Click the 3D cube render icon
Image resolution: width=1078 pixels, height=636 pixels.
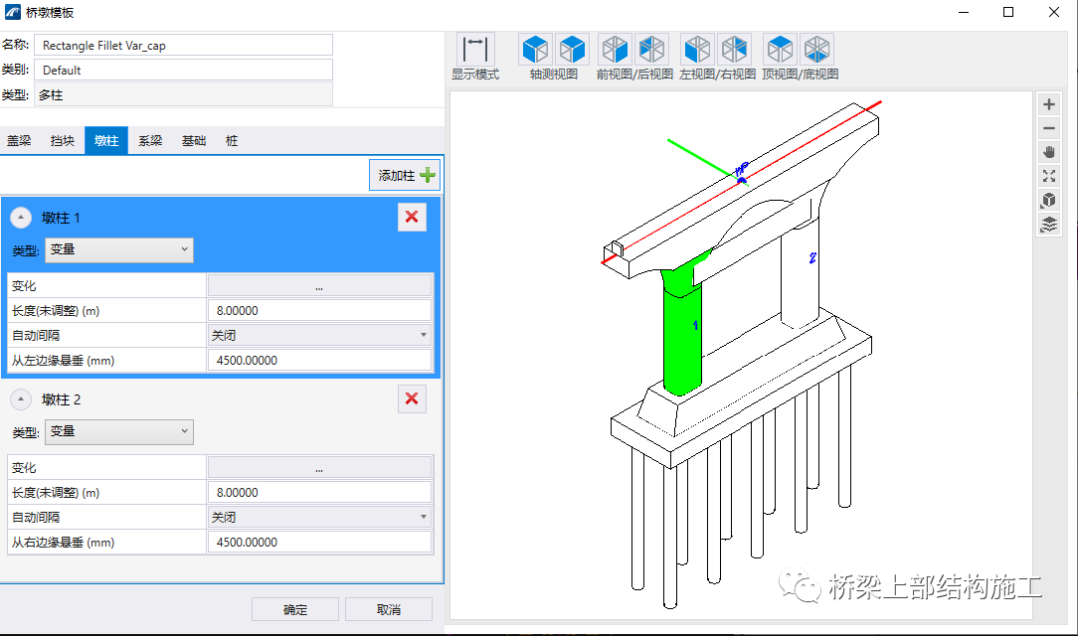[1048, 201]
